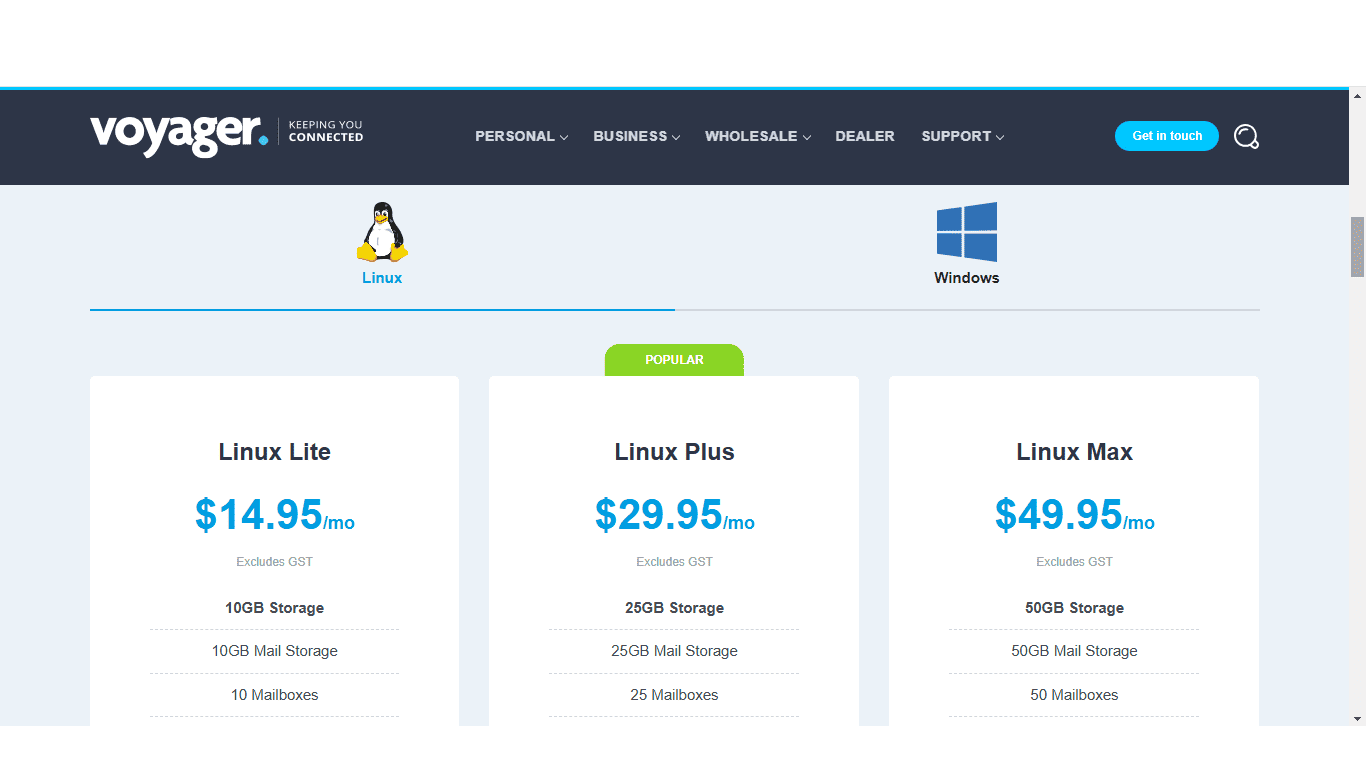Select the Linux penguin icon
1366x768 pixels.
coord(382,232)
